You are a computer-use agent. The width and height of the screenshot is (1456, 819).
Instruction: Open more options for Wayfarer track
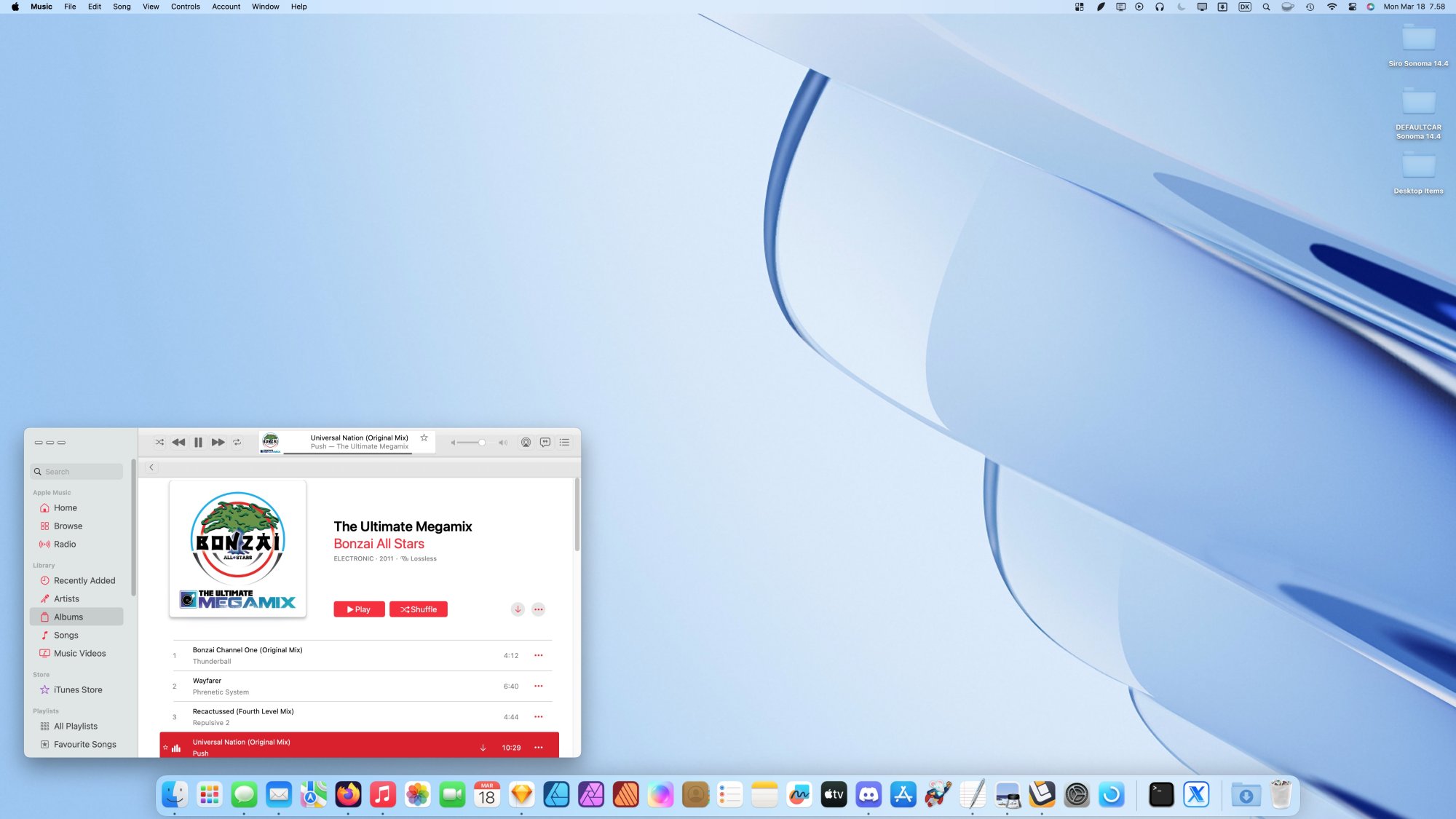click(538, 686)
